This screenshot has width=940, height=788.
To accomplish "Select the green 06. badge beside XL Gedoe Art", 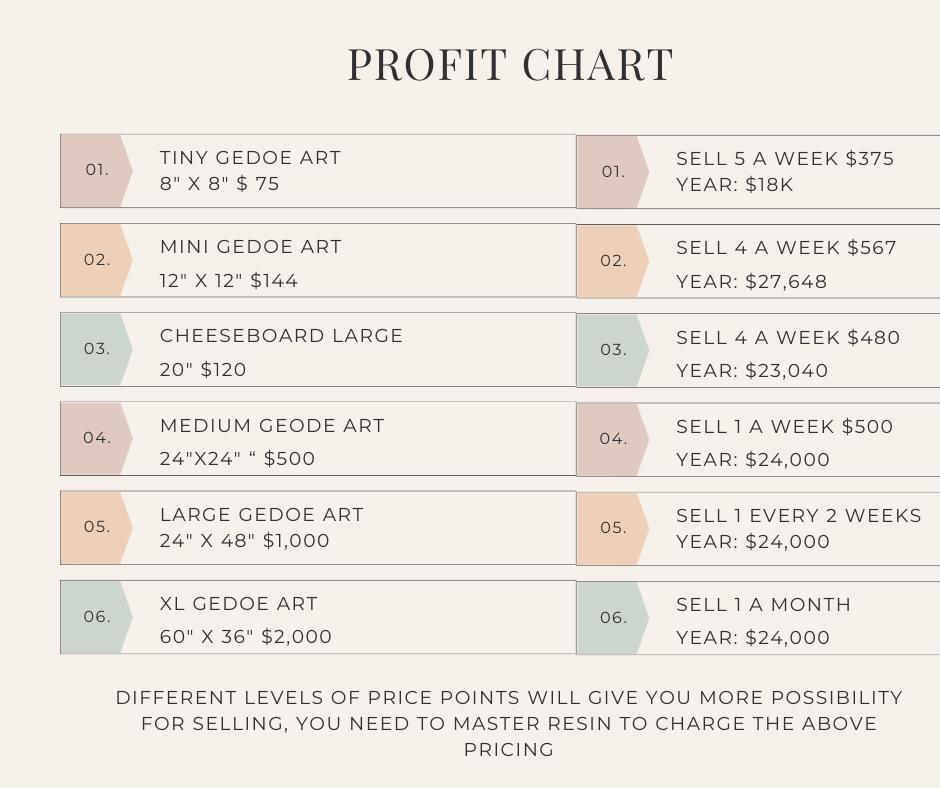I will [x=97, y=617].
